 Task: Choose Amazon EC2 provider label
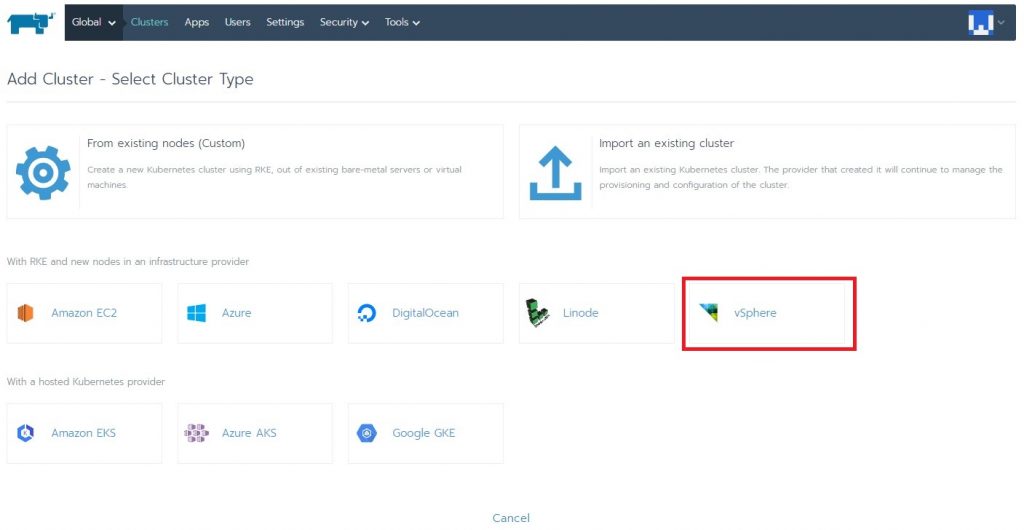pos(84,313)
